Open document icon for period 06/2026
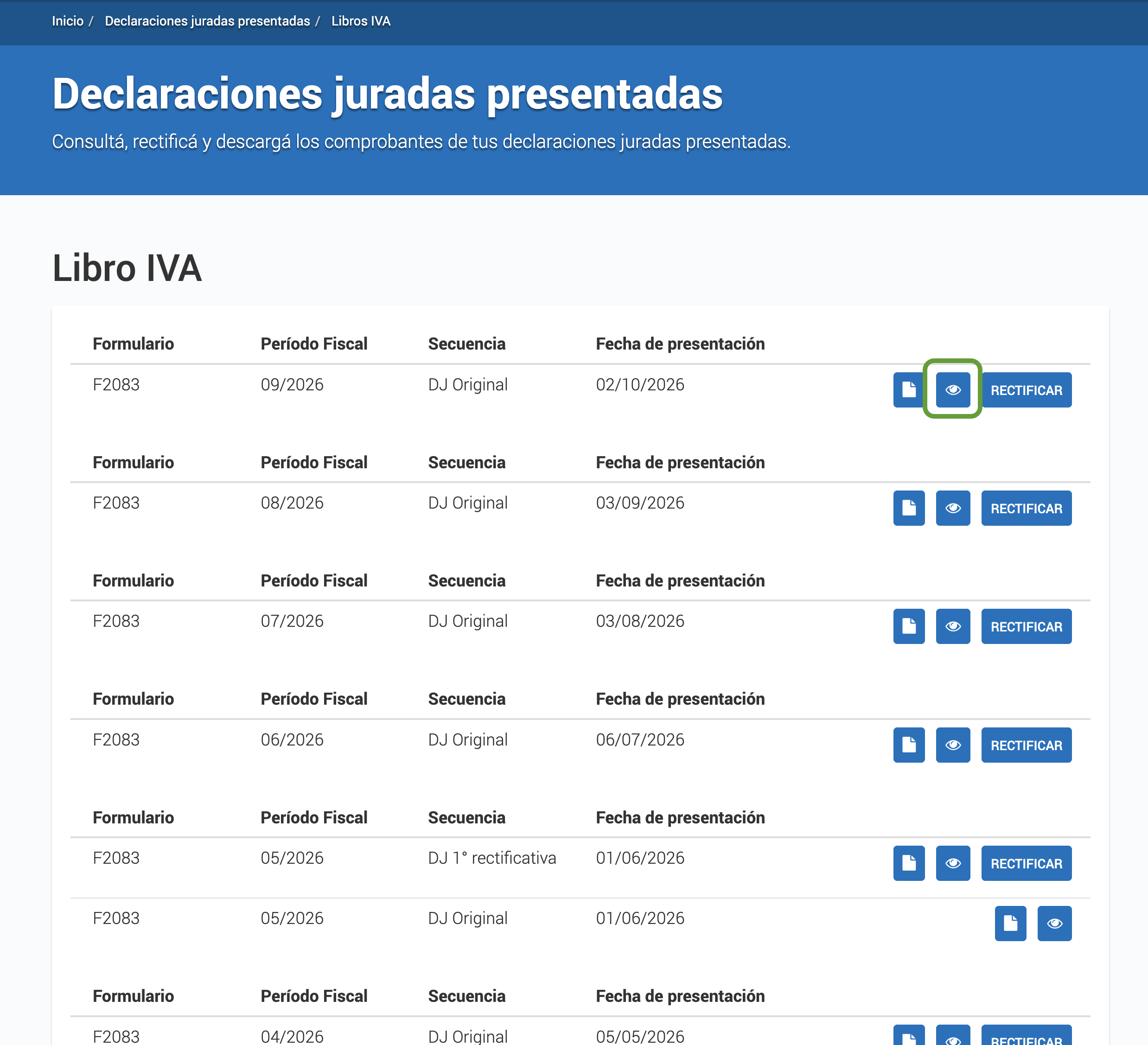1148x1045 pixels. [x=909, y=745]
